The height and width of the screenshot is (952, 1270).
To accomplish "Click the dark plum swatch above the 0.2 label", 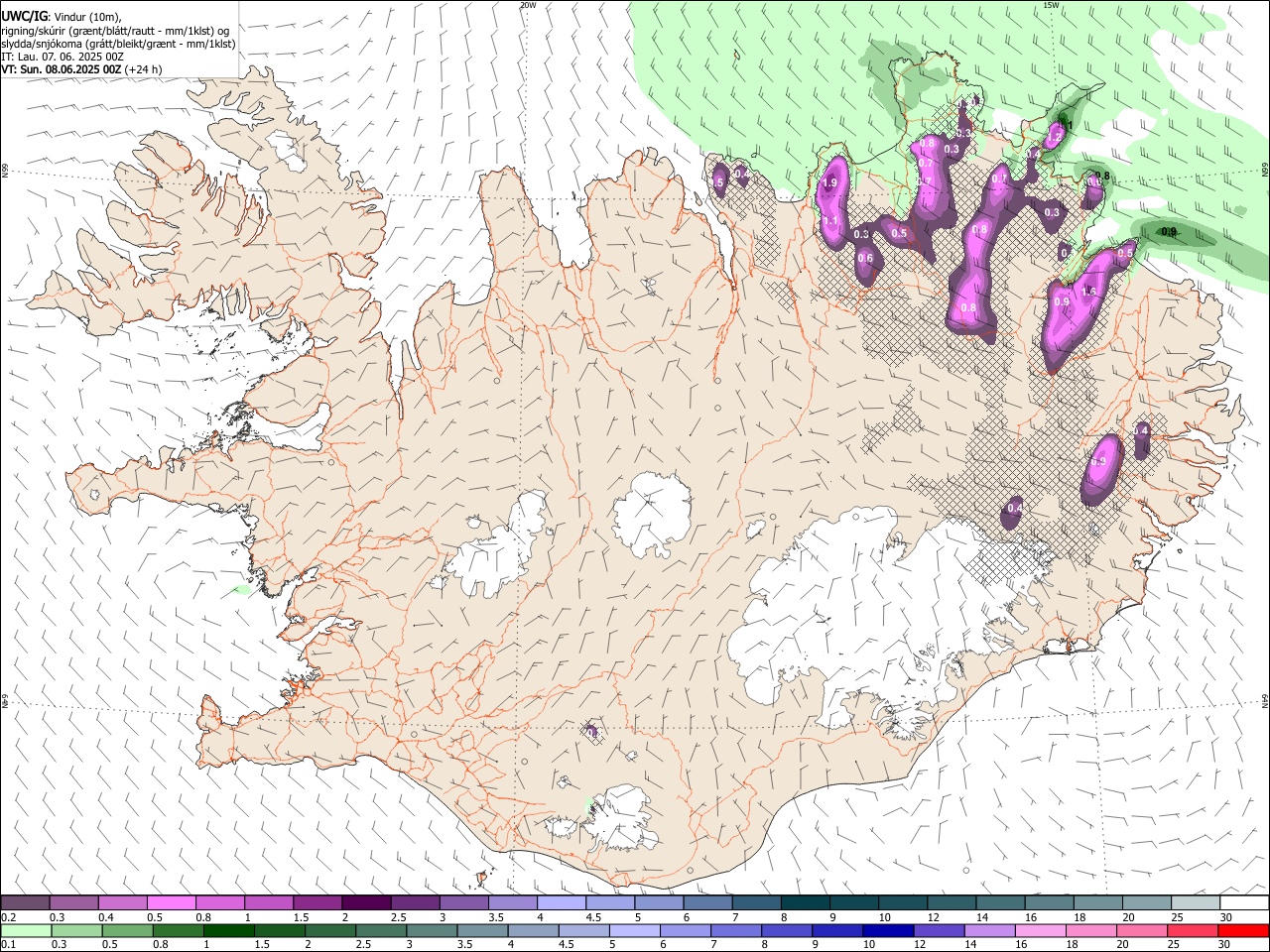I will (25, 903).
